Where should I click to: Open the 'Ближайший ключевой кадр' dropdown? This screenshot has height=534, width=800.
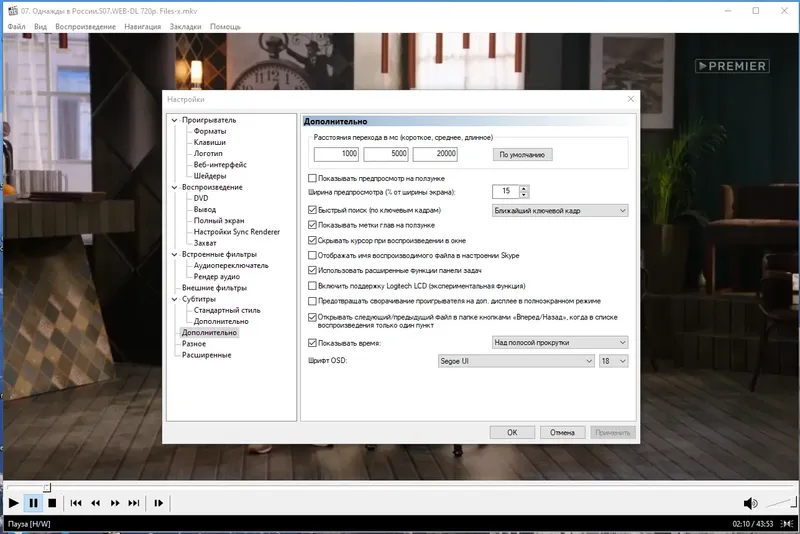560,211
